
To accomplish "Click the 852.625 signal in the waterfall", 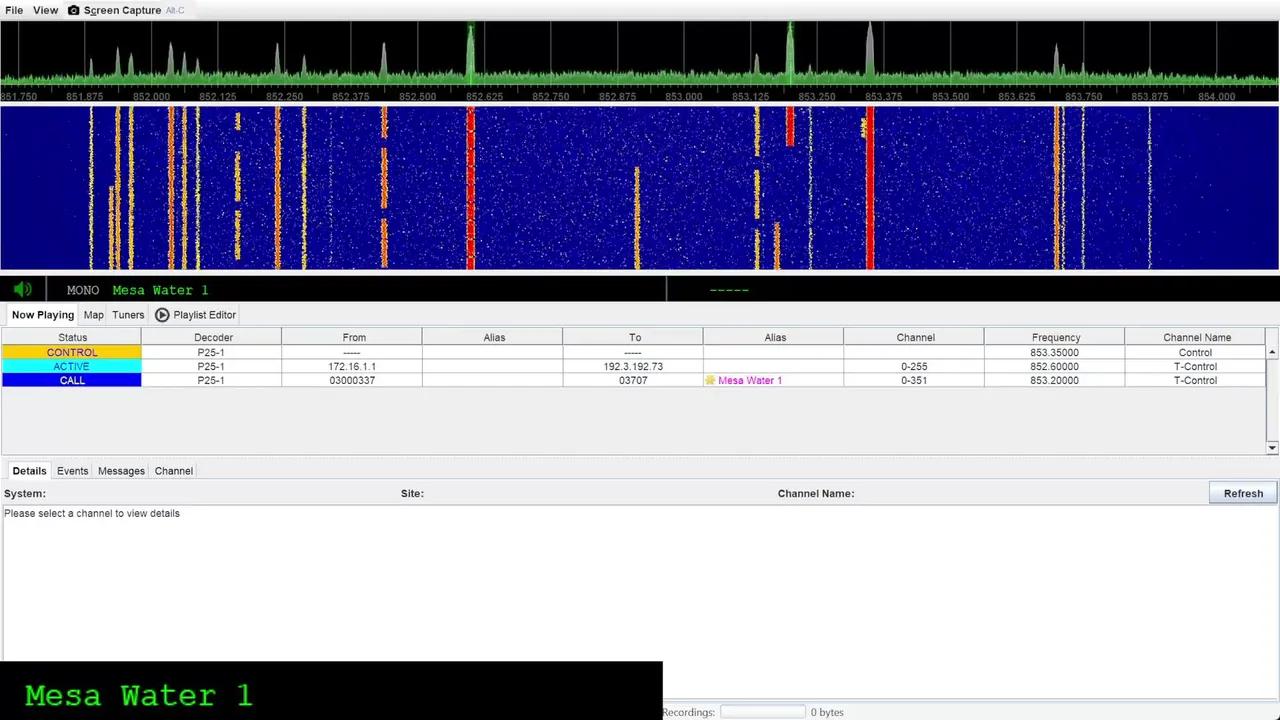I will click(x=470, y=188).
